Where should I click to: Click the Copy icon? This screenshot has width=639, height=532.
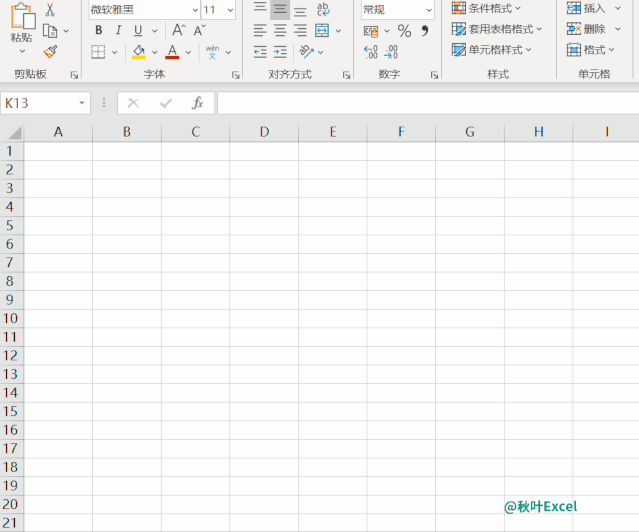coord(50,31)
